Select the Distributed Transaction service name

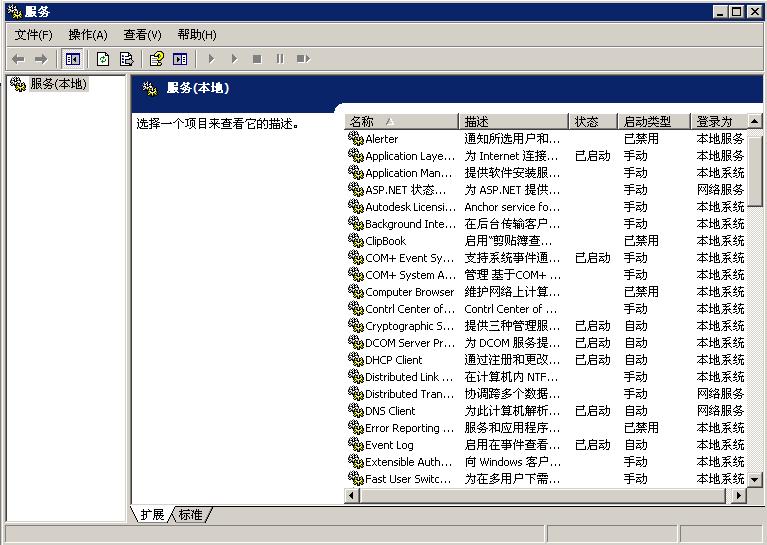pos(409,394)
